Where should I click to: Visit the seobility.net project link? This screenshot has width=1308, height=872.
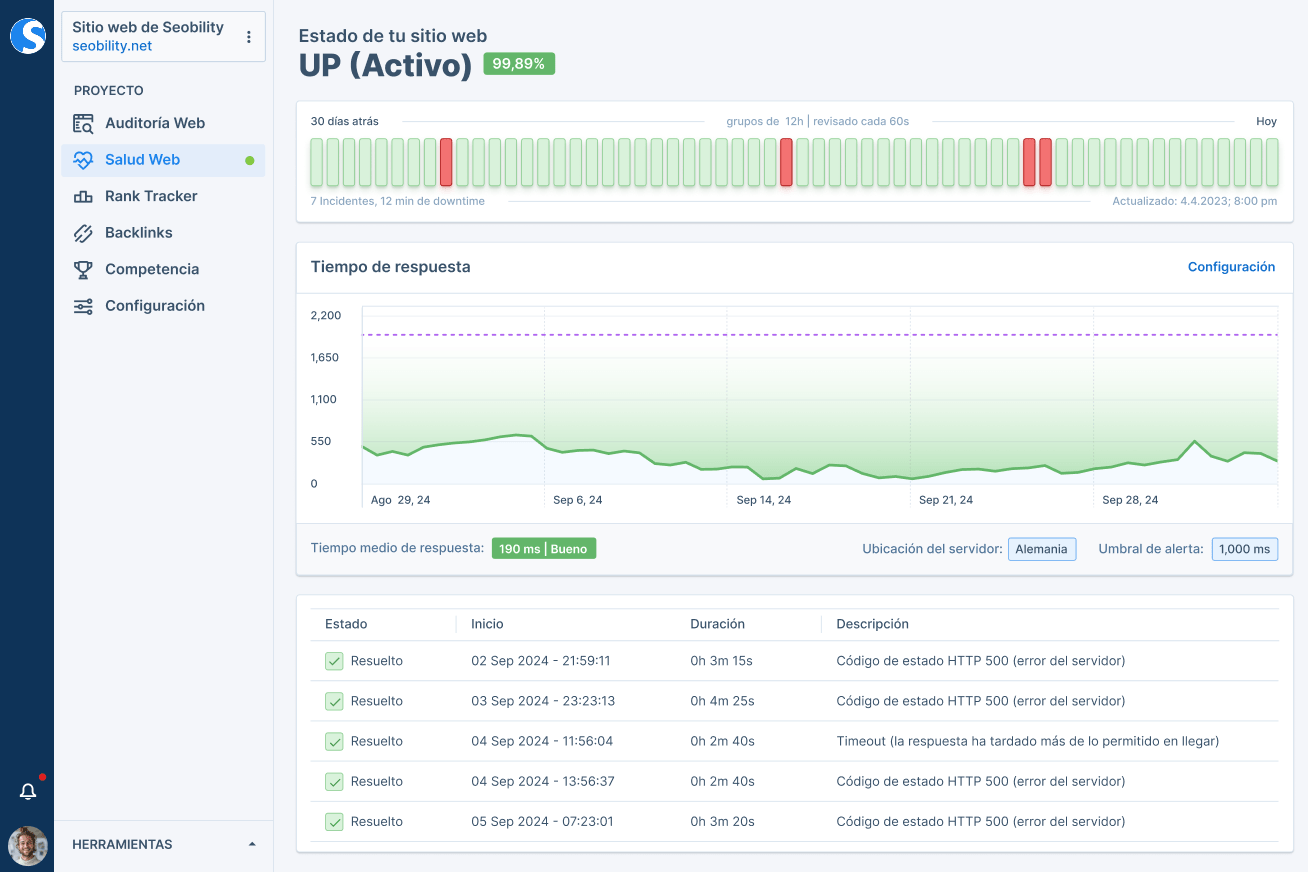point(113,46)
